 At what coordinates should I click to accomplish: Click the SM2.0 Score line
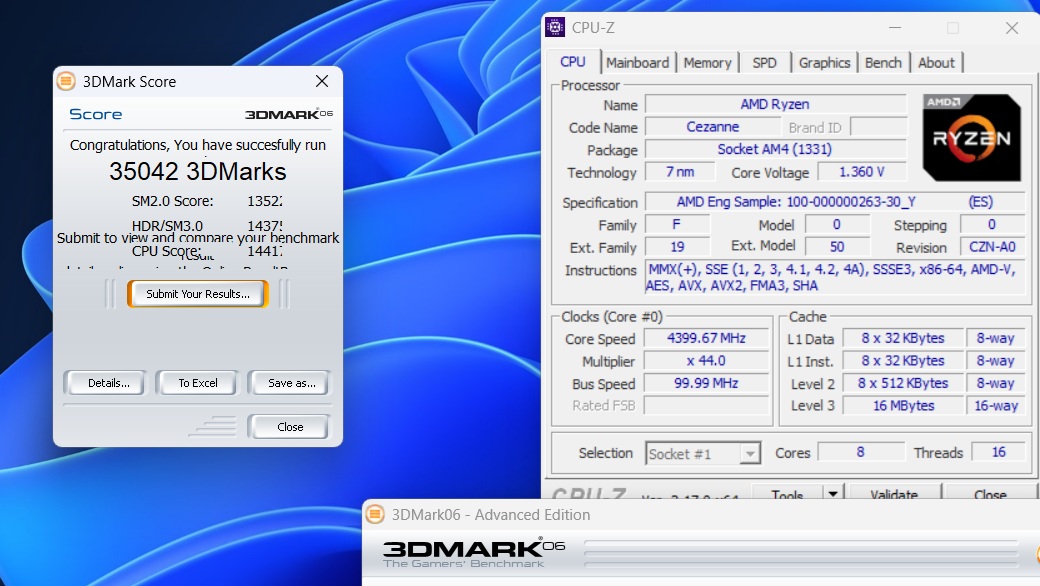tap(207, 201)
